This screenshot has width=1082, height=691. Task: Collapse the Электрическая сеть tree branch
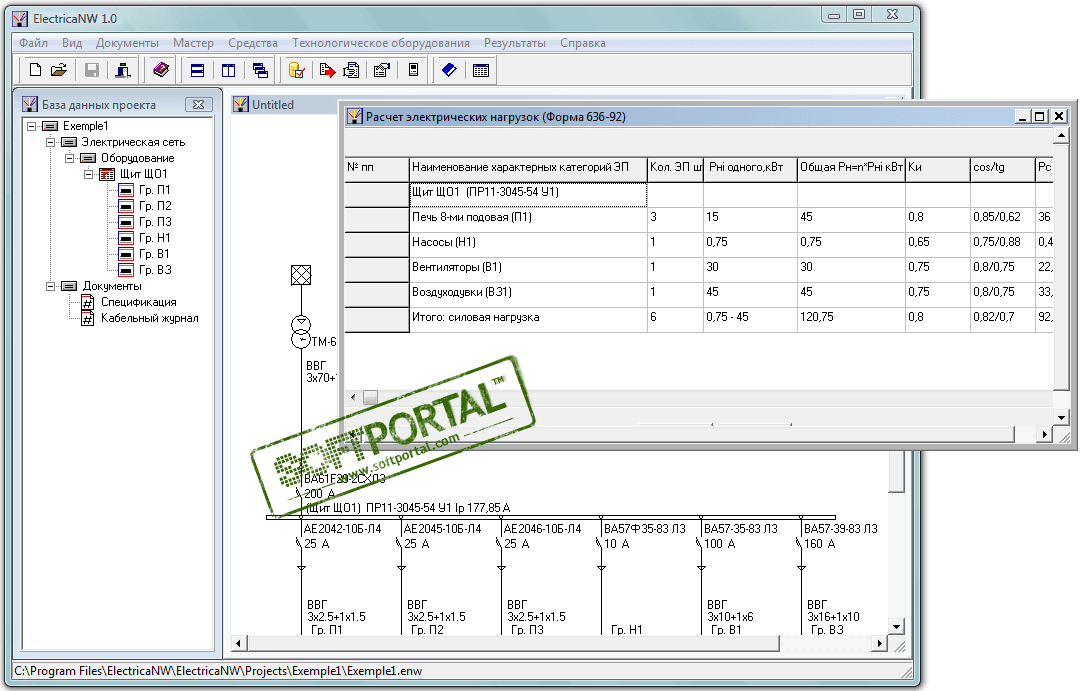[51, 142]
